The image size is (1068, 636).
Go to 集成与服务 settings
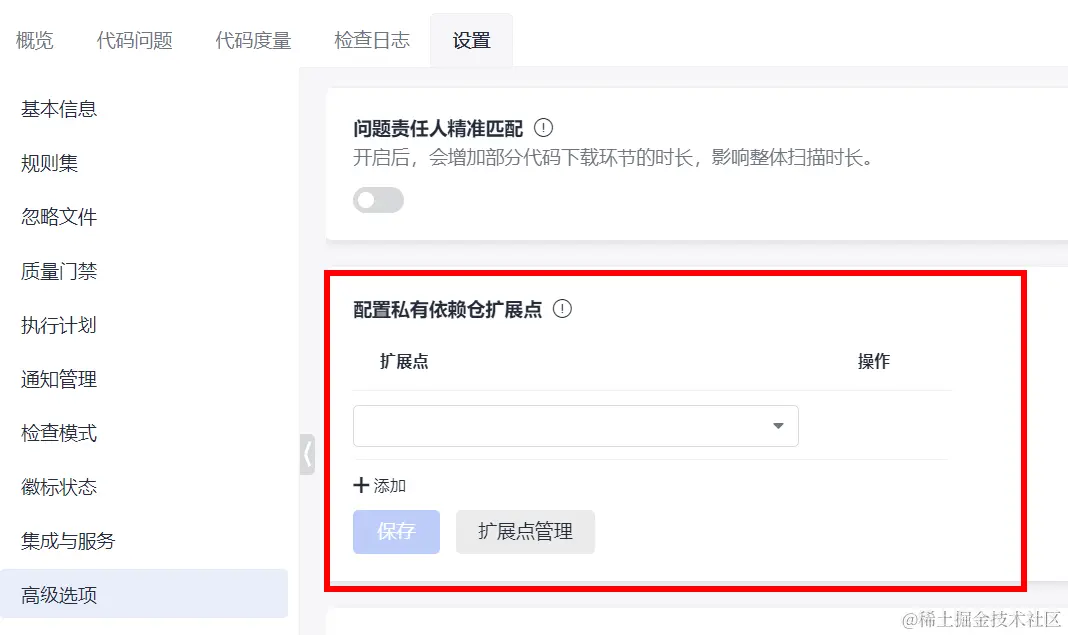point(68,541)
